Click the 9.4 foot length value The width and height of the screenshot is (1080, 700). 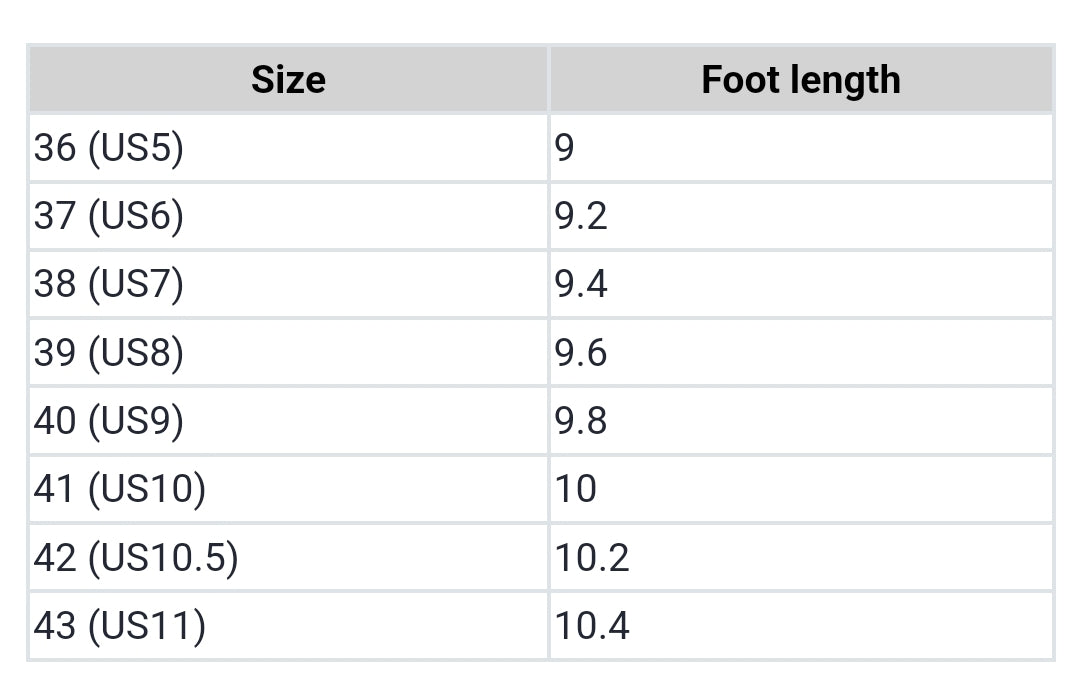click(581, 284)
